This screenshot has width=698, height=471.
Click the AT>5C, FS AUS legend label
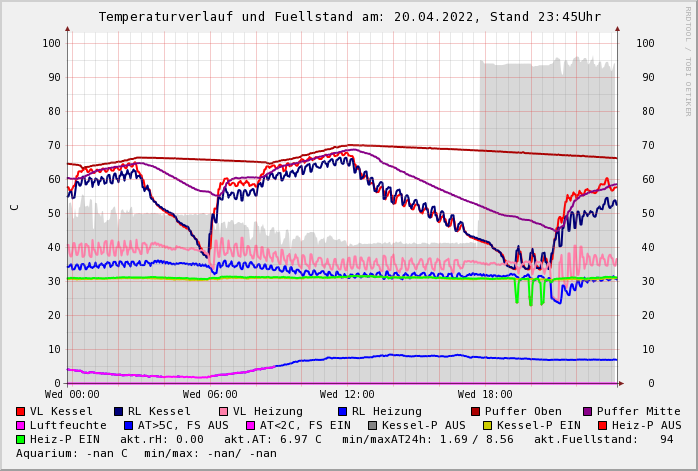click(183, 426)
